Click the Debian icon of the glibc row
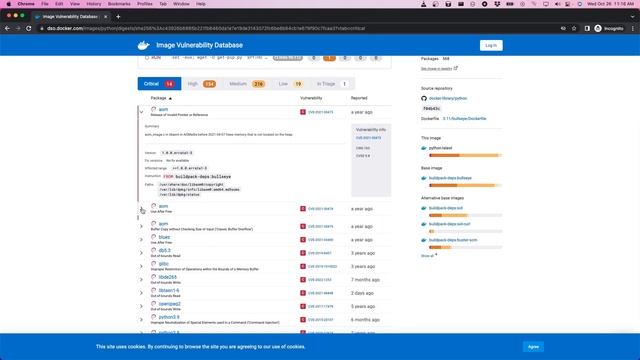 pos(153,264)
